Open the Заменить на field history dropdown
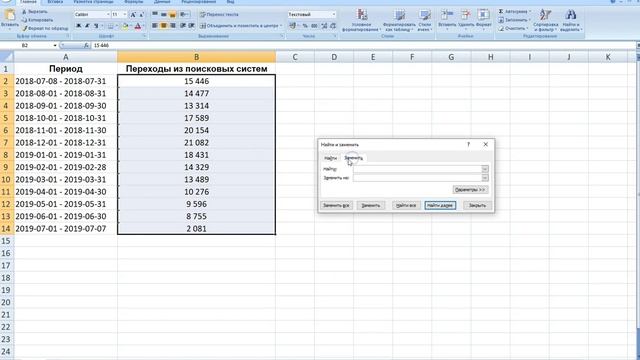The width and height of the screenshot is (640, 360). point(484,178)
